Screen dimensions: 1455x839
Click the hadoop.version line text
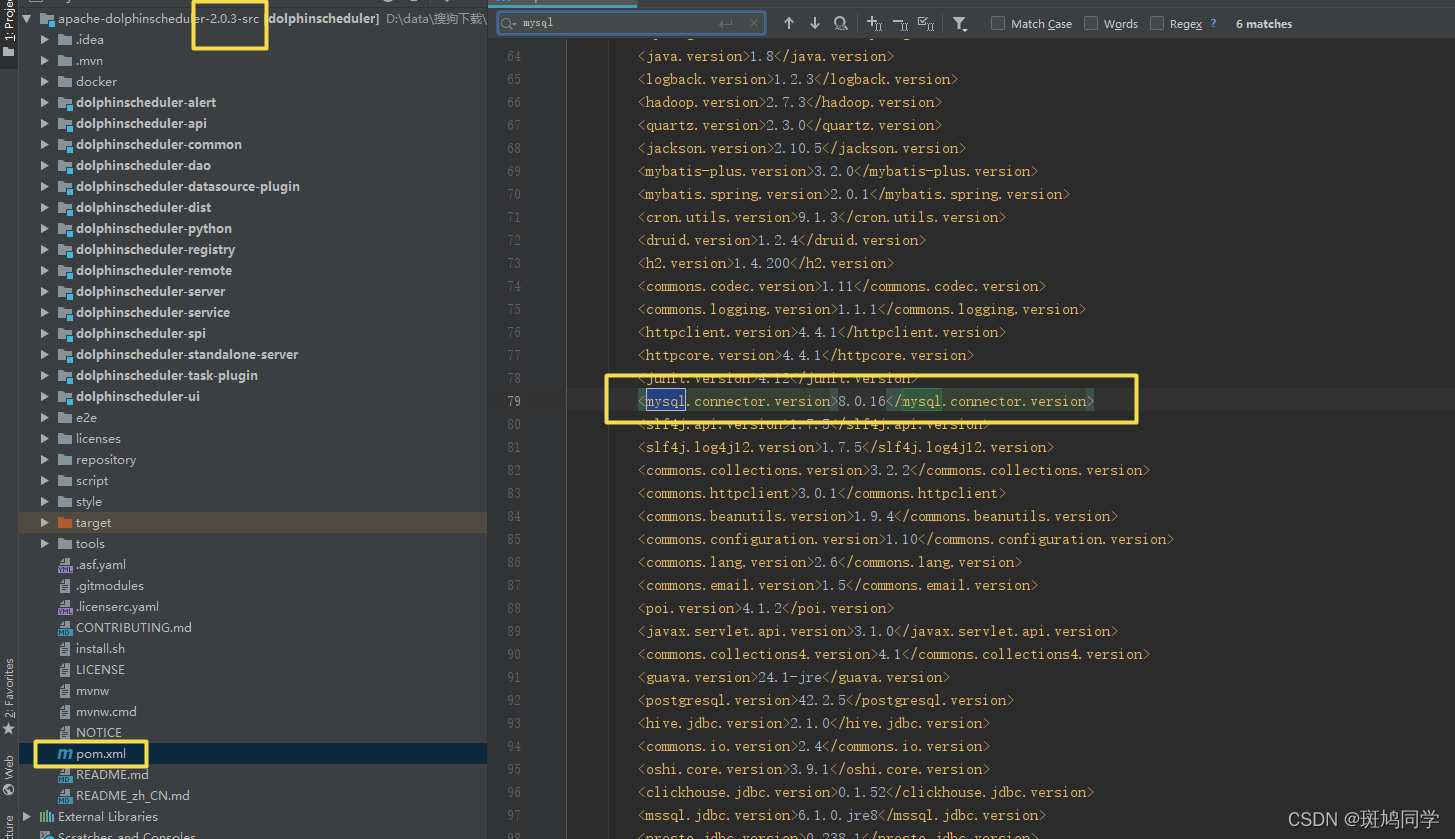pyautogui.click(x=790, y=102)
